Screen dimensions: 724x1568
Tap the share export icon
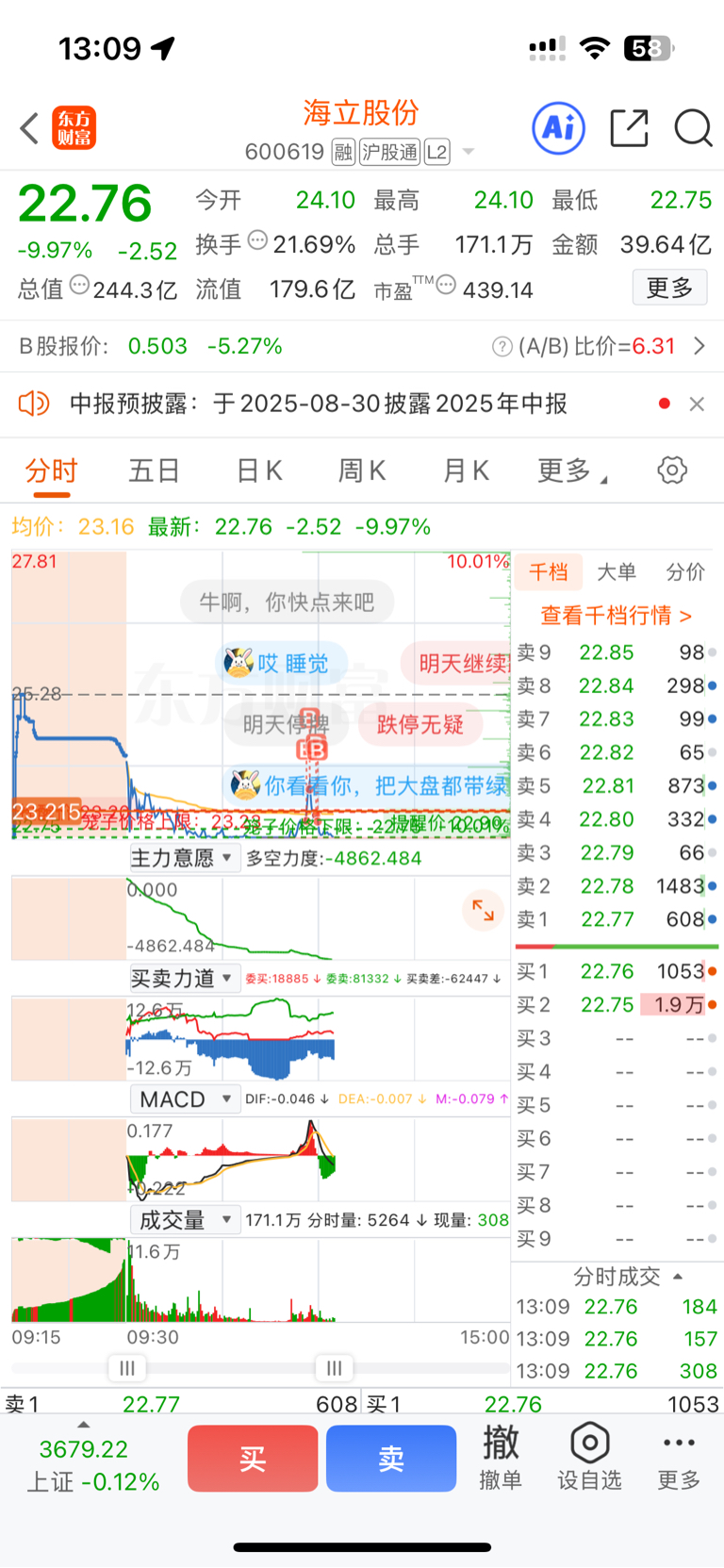pos(629,127)
